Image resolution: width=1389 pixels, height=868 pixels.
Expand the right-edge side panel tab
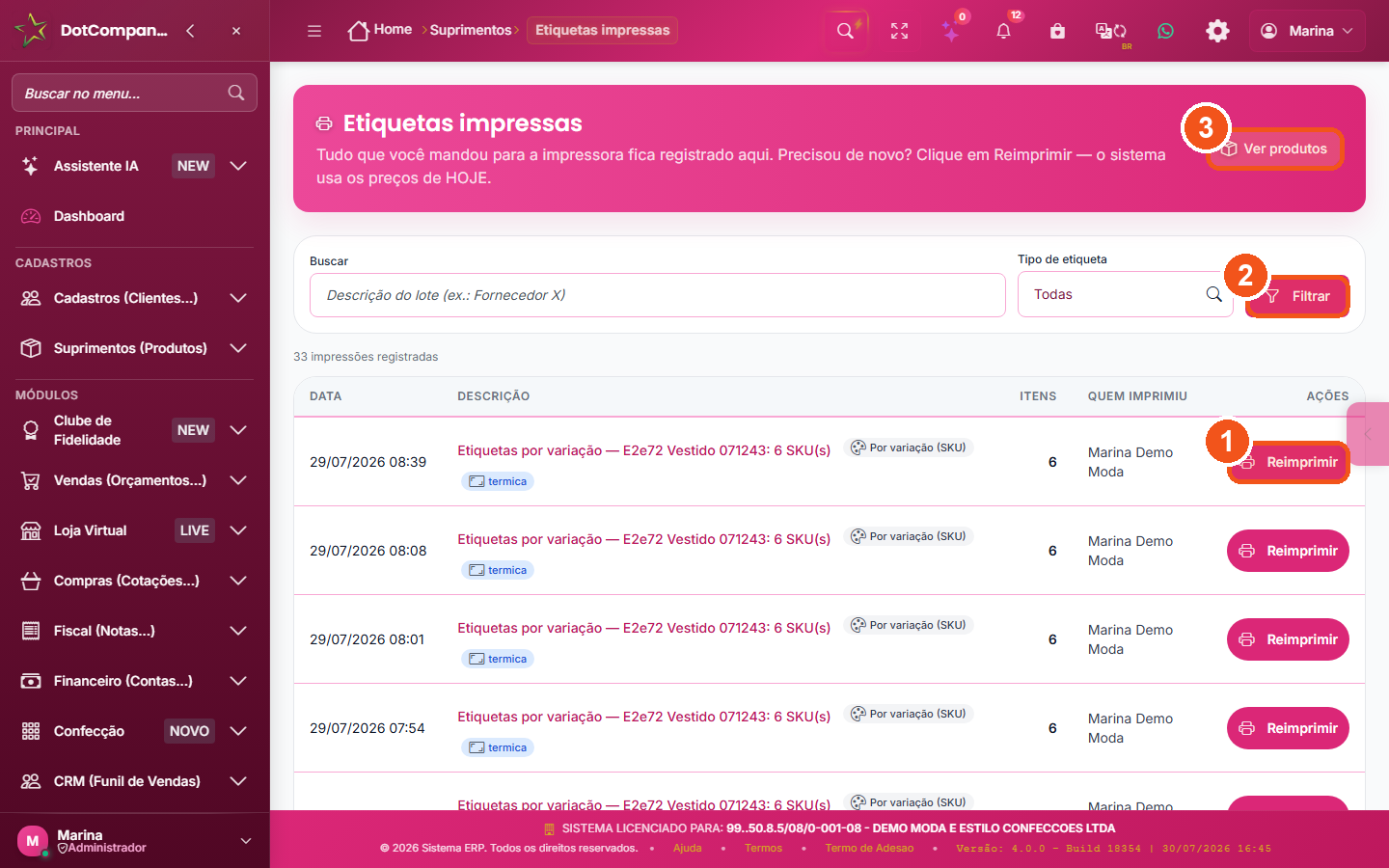[1368, 434]
